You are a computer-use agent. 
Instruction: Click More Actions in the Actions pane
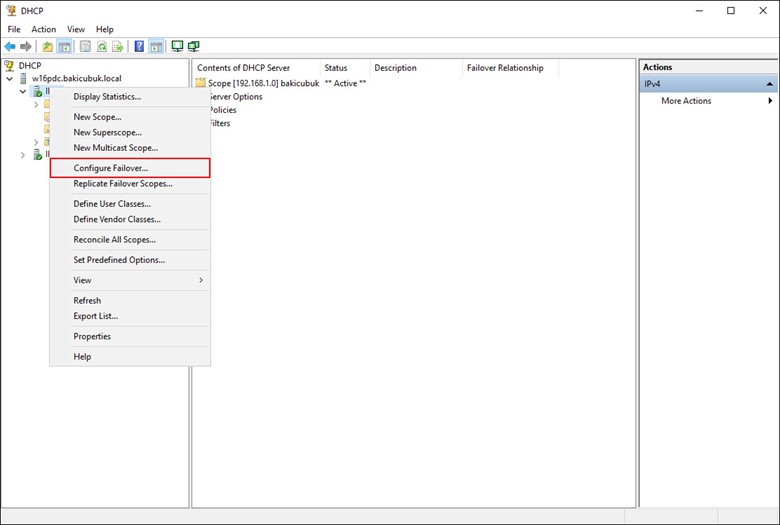pos(686,101)
